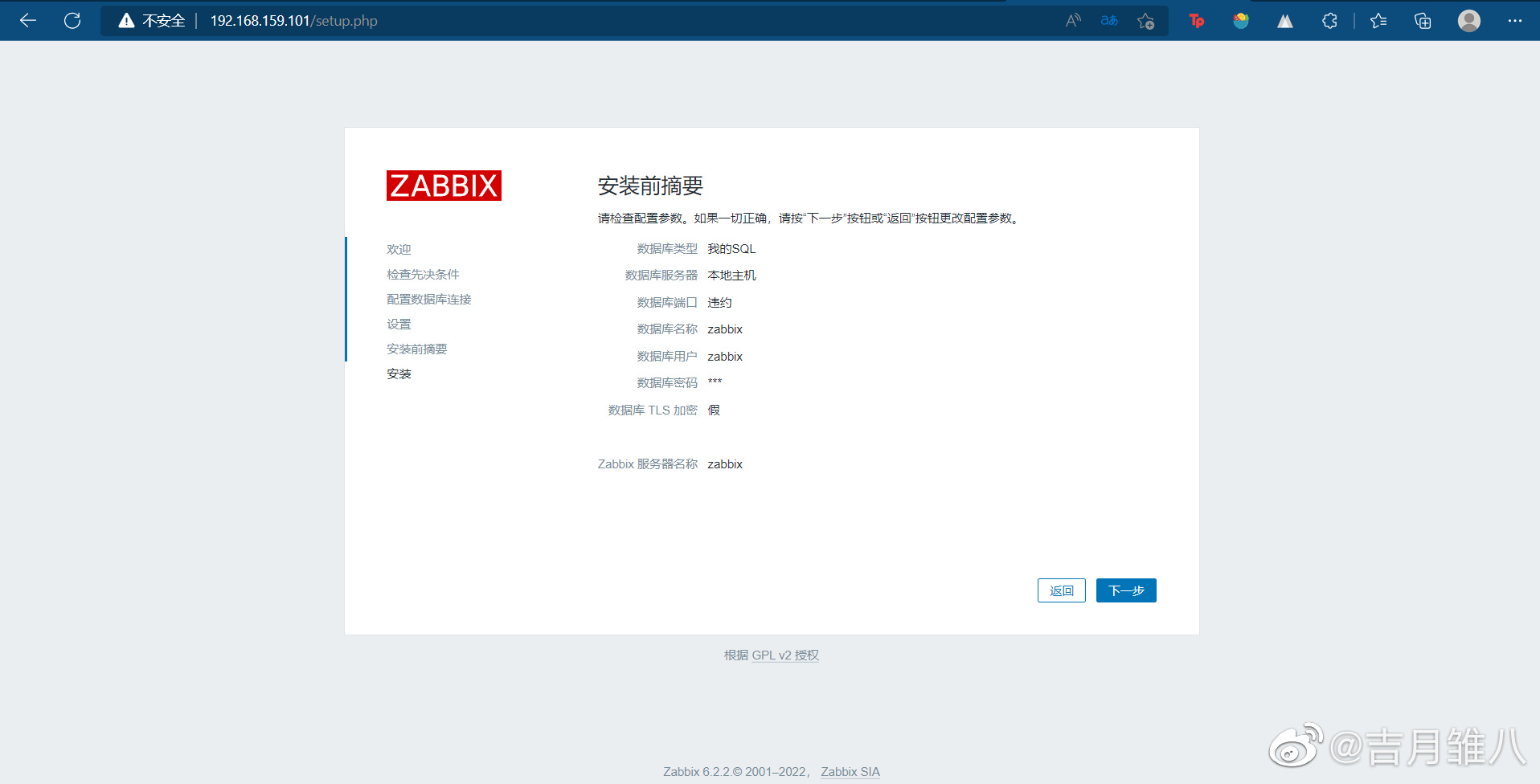Open the not-secure warning triangle icon
Image resolution: width=1540 pixels, height=784 pixels.
(126, 21)
